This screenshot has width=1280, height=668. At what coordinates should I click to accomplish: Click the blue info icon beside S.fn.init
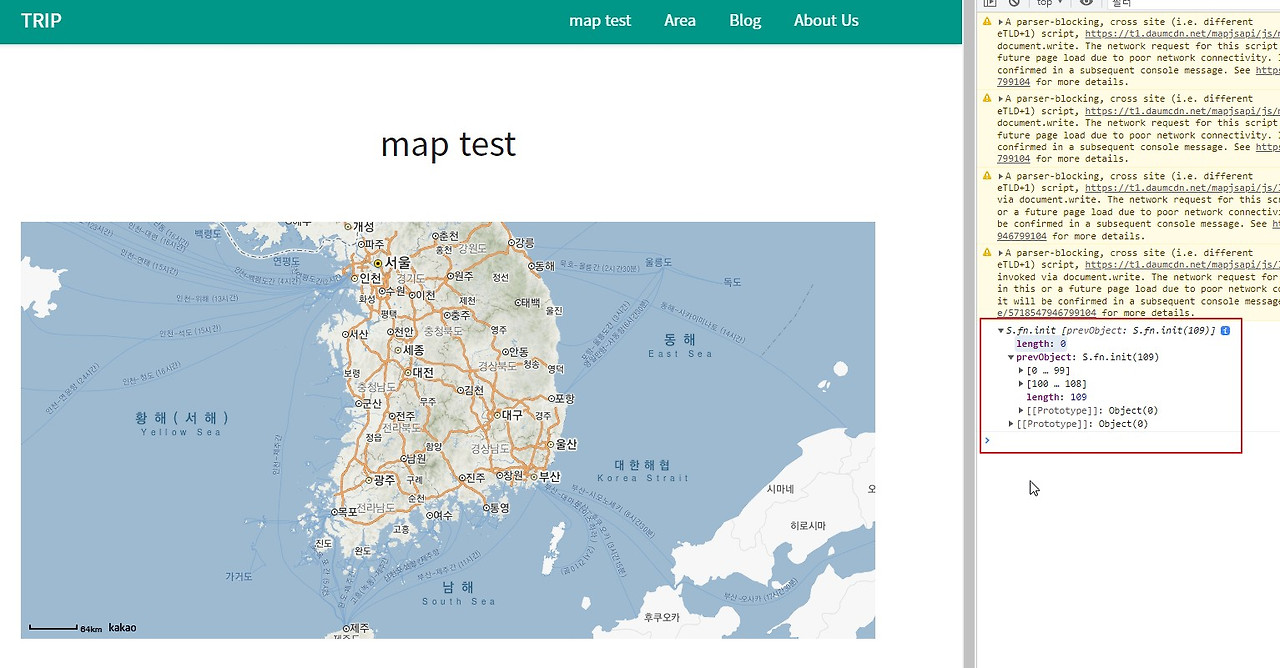(1225, 331)
